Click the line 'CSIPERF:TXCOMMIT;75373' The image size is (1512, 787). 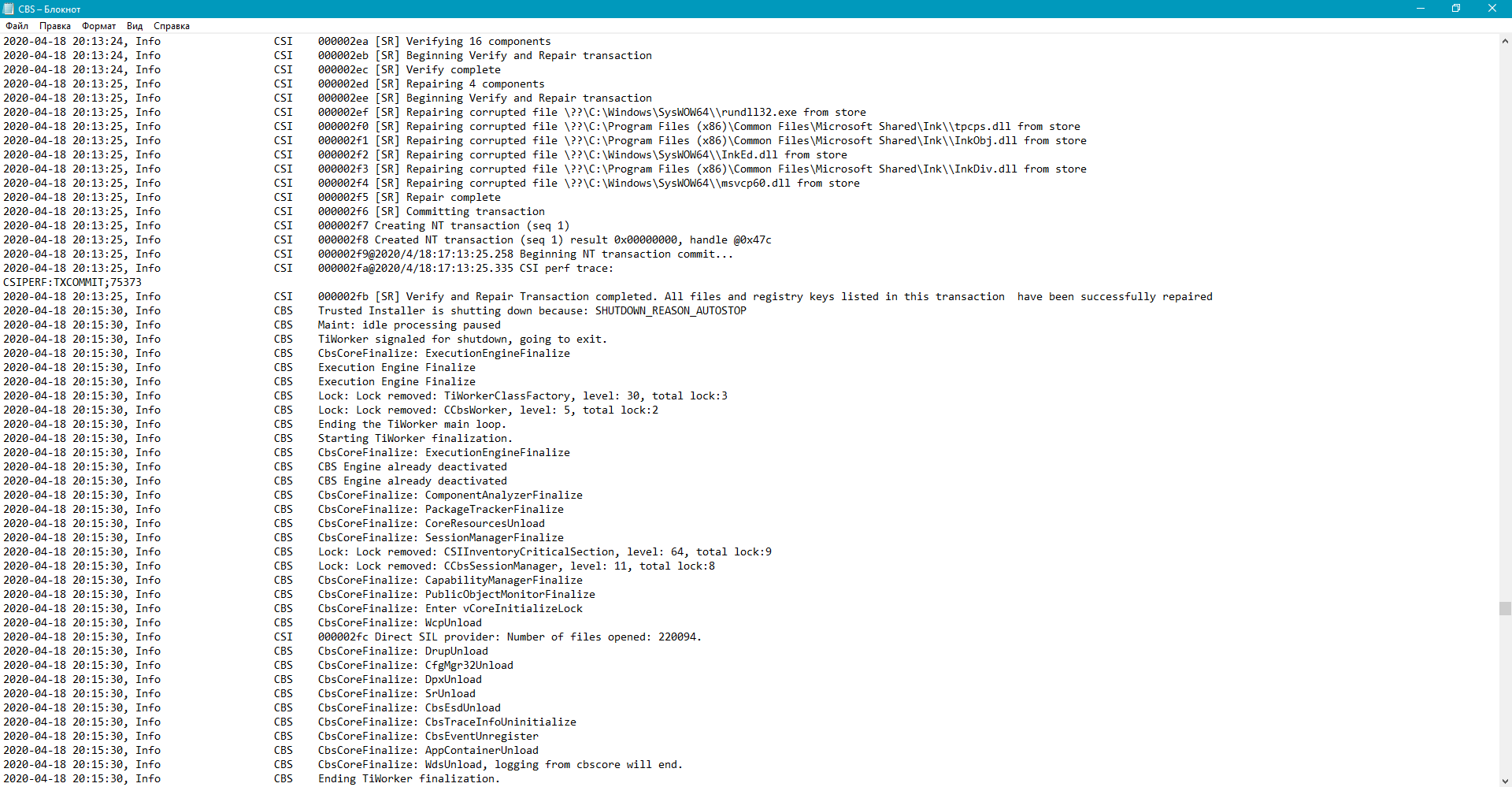[72, 283]
